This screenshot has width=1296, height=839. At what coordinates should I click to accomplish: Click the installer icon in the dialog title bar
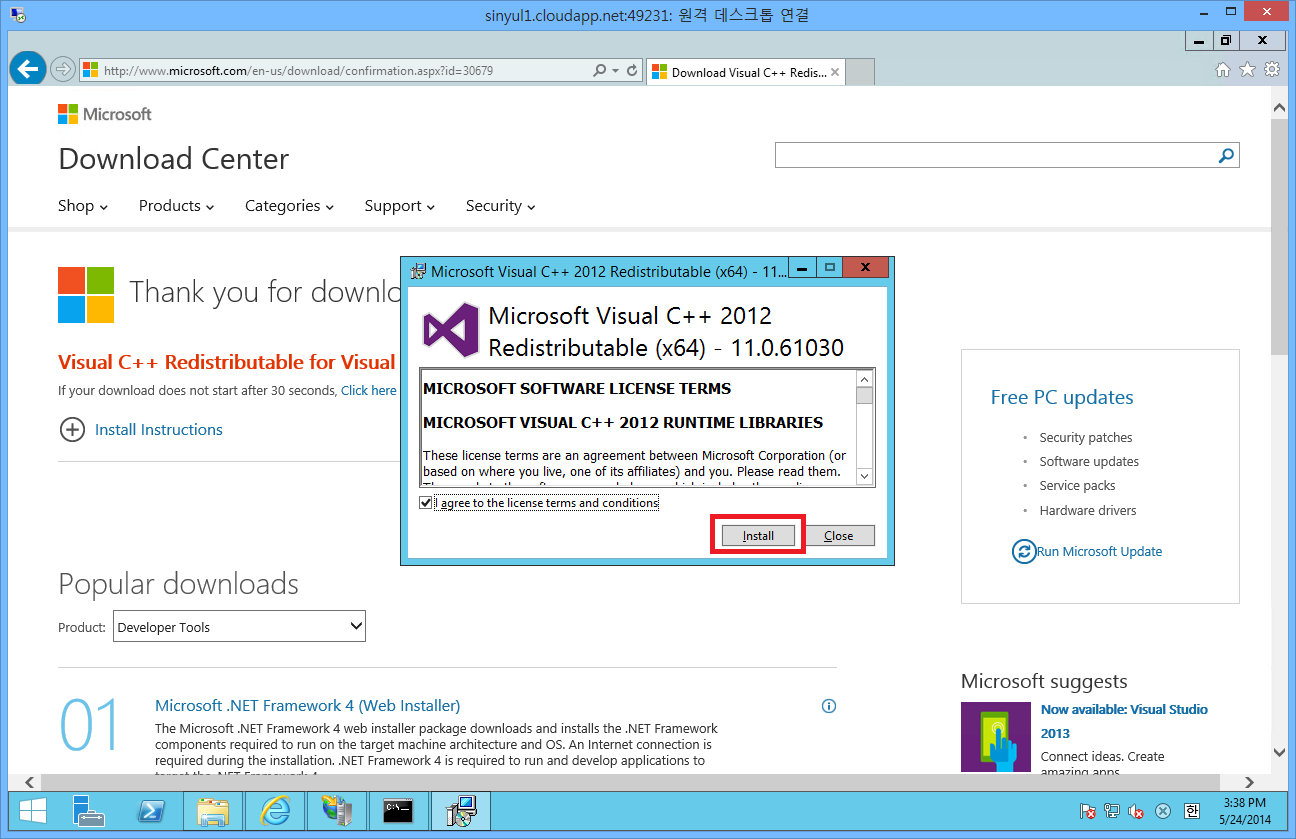click(419, 271)
